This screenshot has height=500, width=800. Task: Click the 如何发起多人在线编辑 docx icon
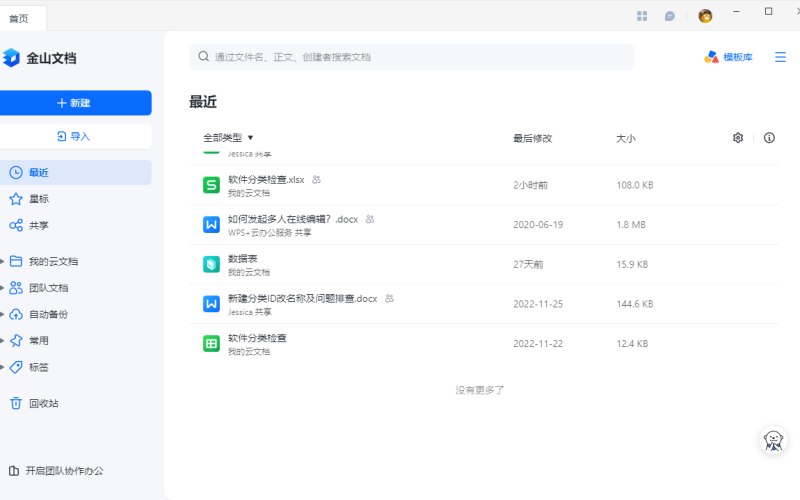(x=211, y=224)
